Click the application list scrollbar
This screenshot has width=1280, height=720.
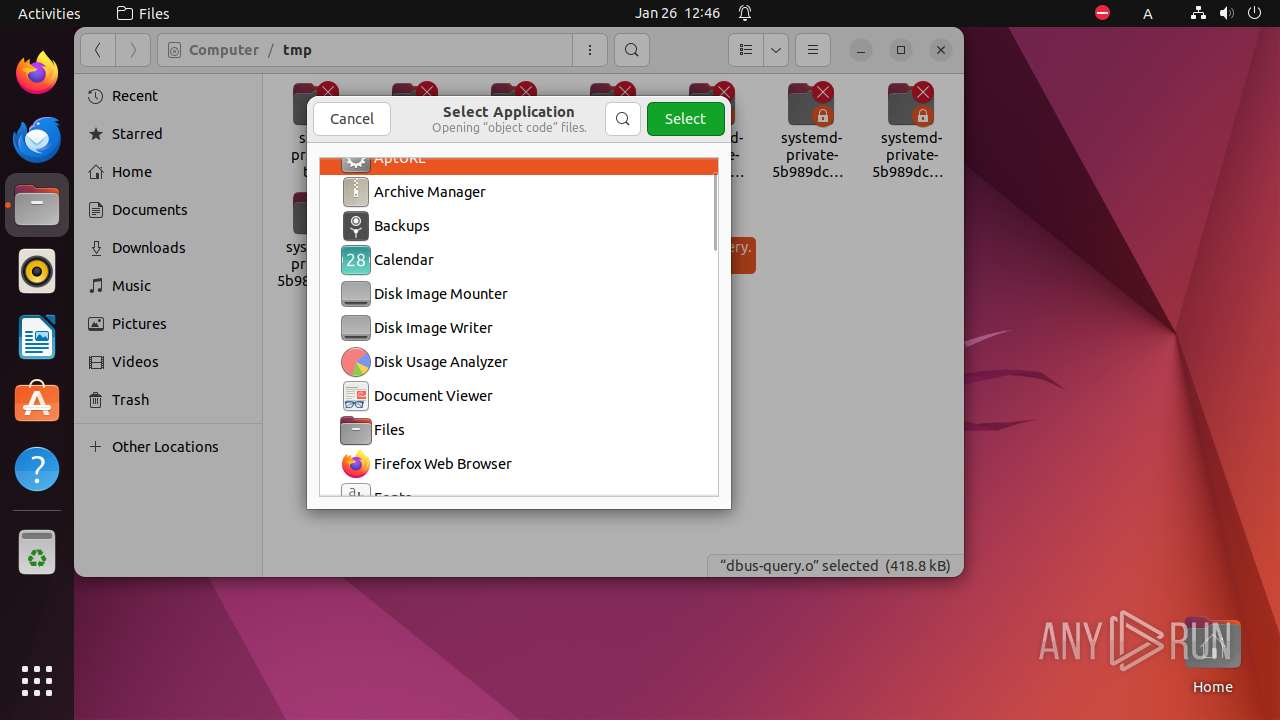pyautogui.click(x=715, y=212)
